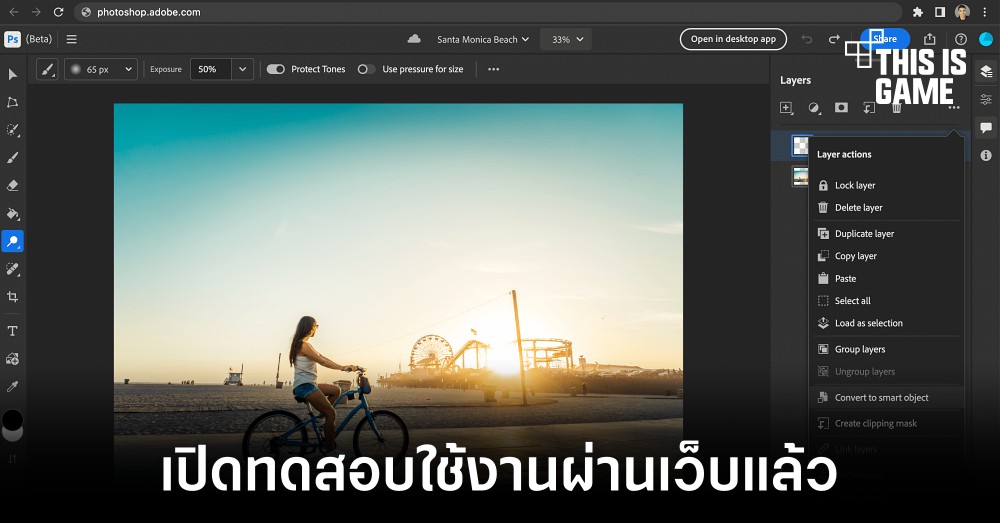This screenshot has height=523, width=1000.
Task: Click the Layers panel three-dot more menu
Action: (954, 108)
